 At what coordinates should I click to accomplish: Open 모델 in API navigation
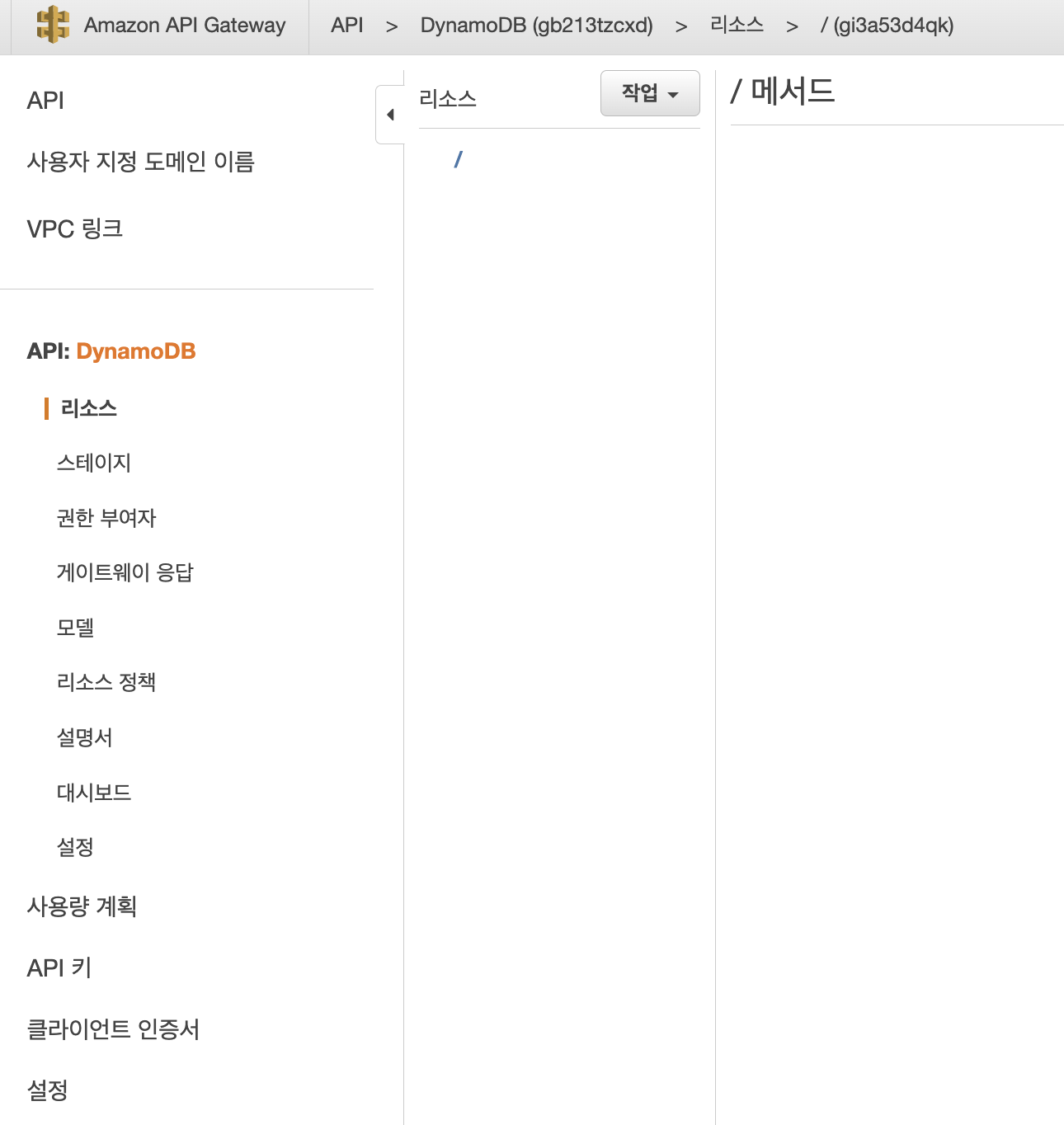(75, 628)
